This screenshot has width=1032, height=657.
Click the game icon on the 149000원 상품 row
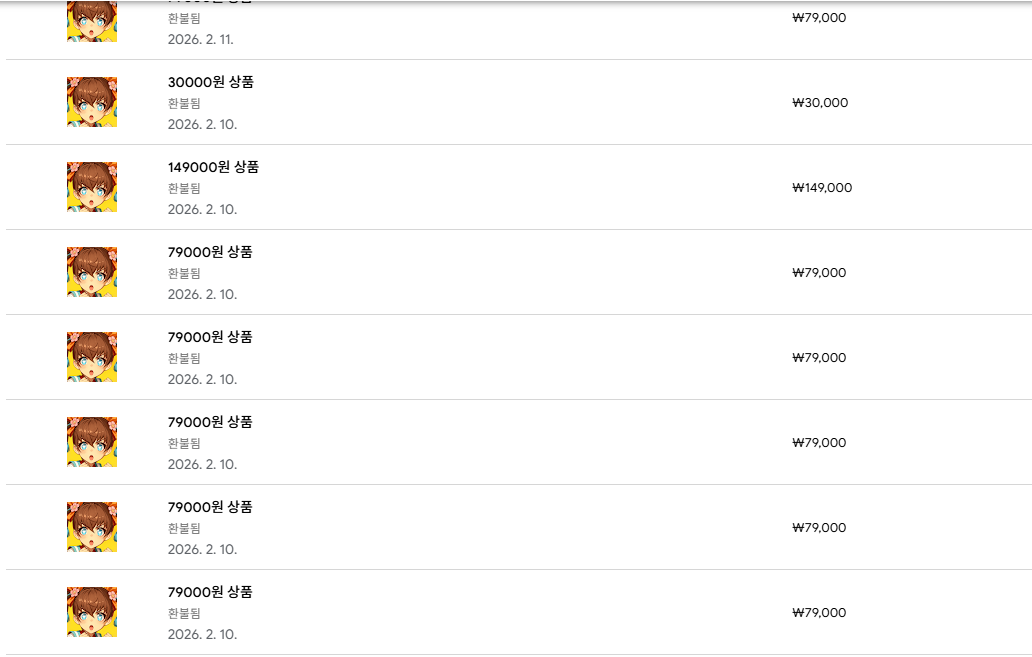tap(92, 187)
